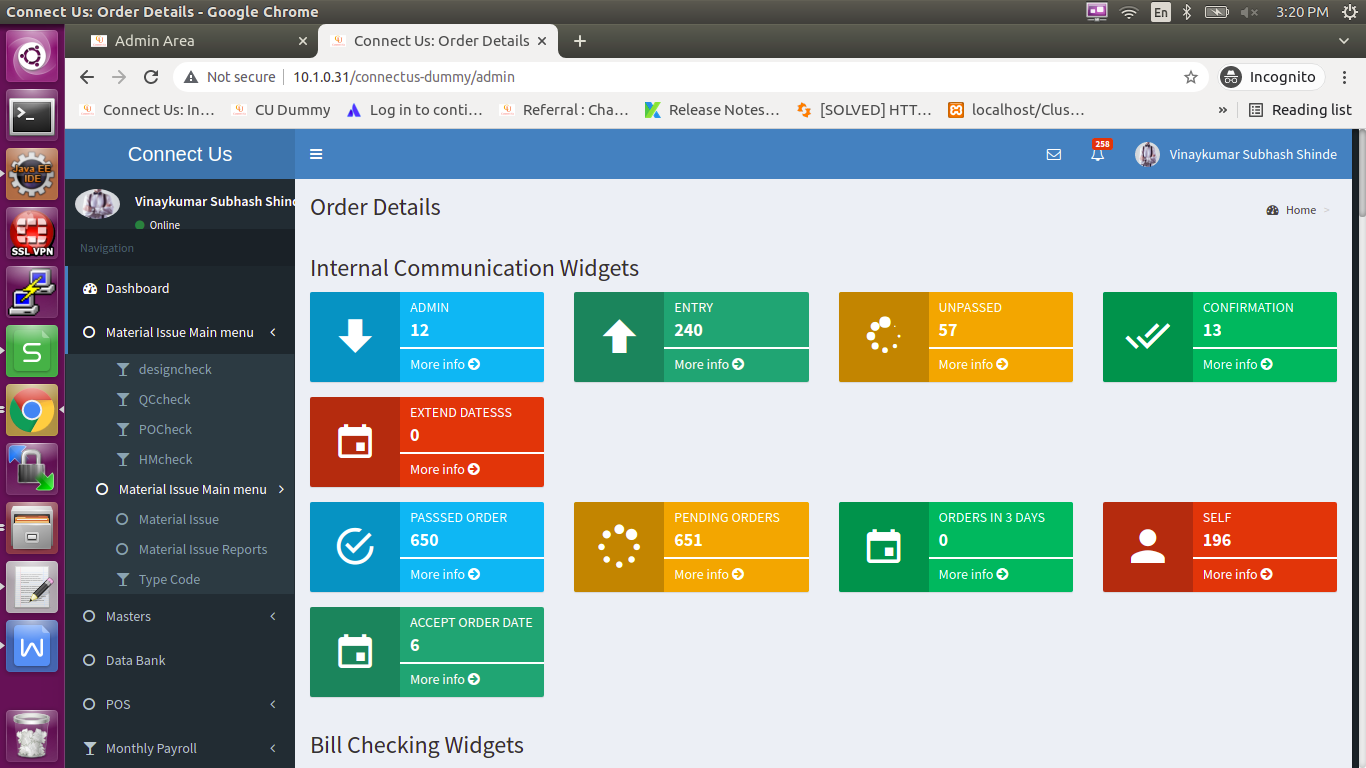The height and width of the screenshot is (768, 1366).
Task: Open the CU Dummy bookmark
Action: coord(281,110)
